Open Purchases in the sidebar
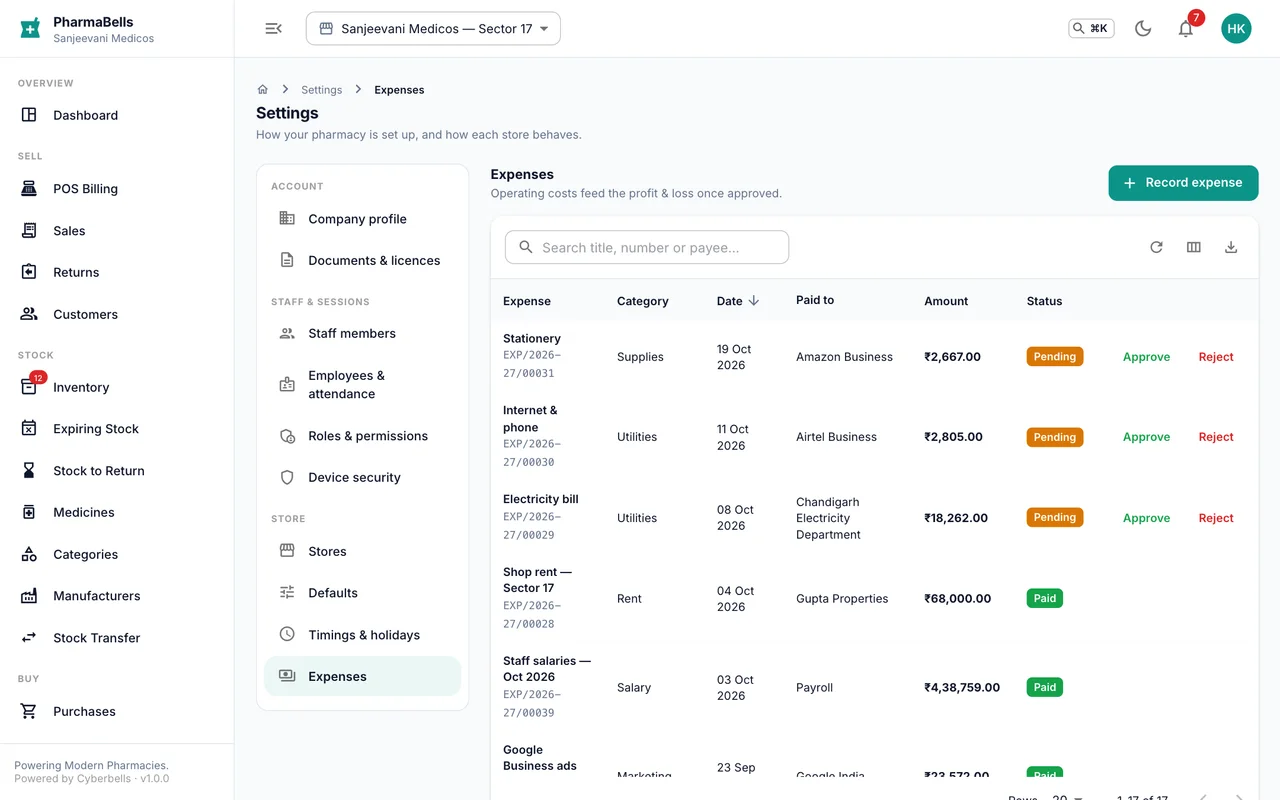The width and height of the screenshot is (1280, 800). point(117,711)
